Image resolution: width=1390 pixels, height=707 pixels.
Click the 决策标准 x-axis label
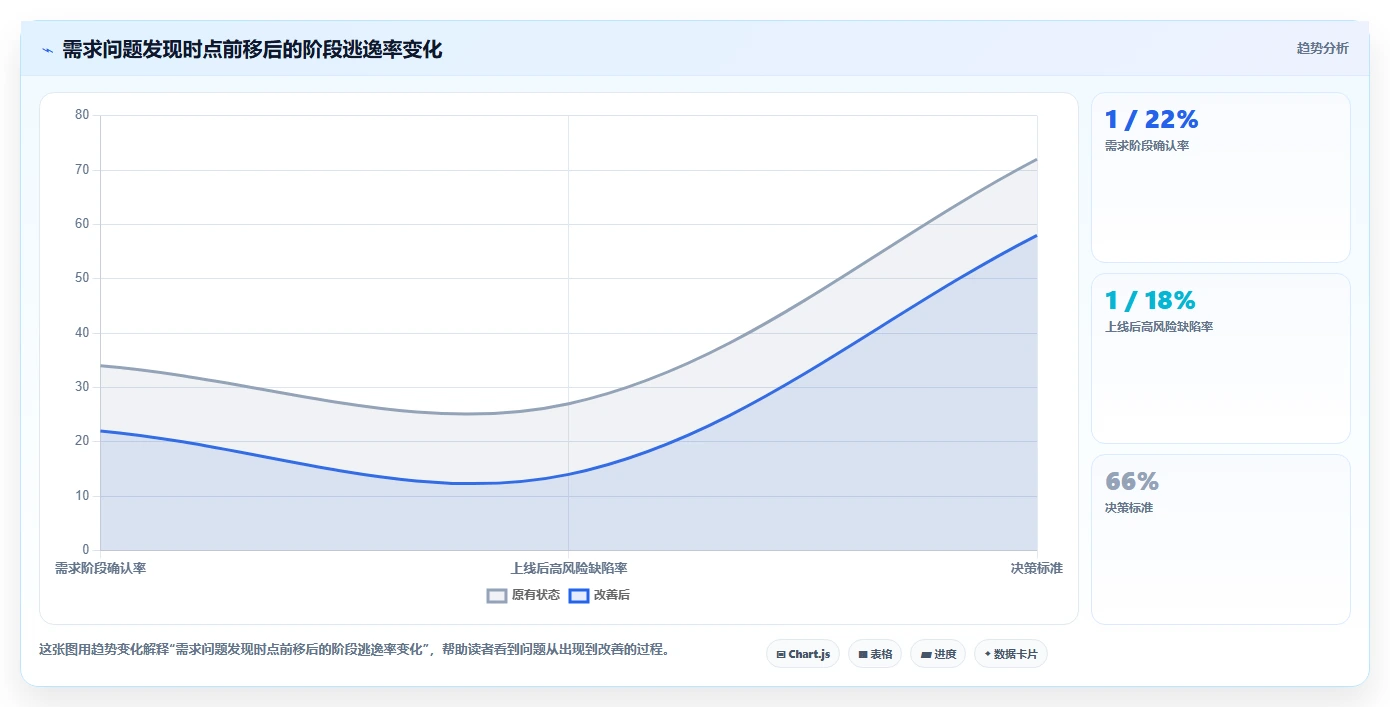(x=1037, y=568)
